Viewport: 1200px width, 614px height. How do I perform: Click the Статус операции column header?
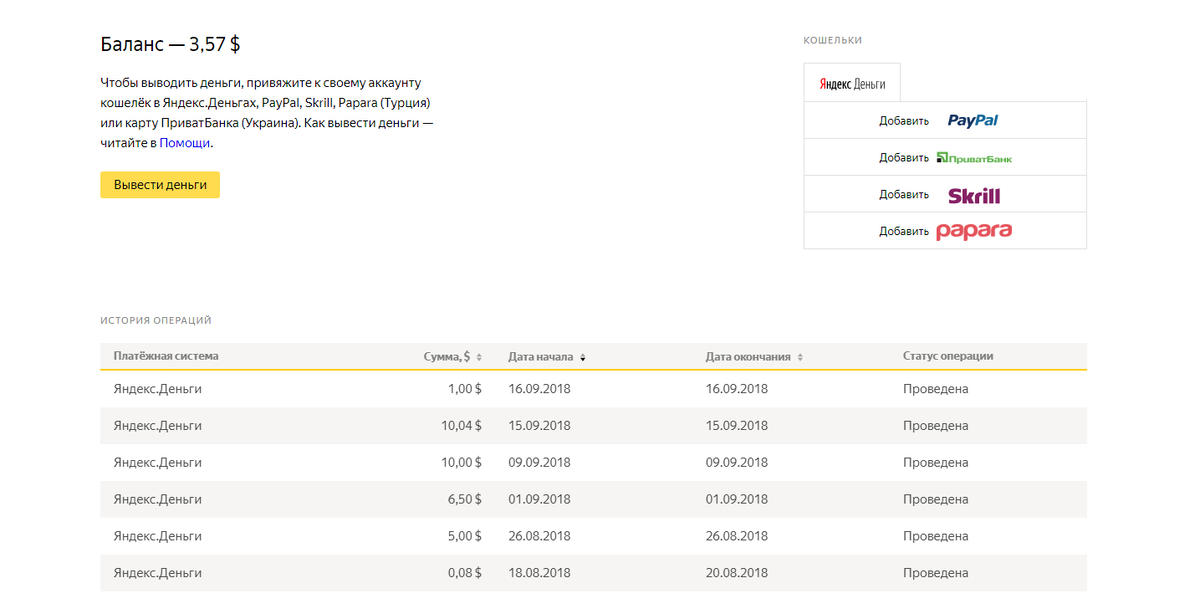948,356
